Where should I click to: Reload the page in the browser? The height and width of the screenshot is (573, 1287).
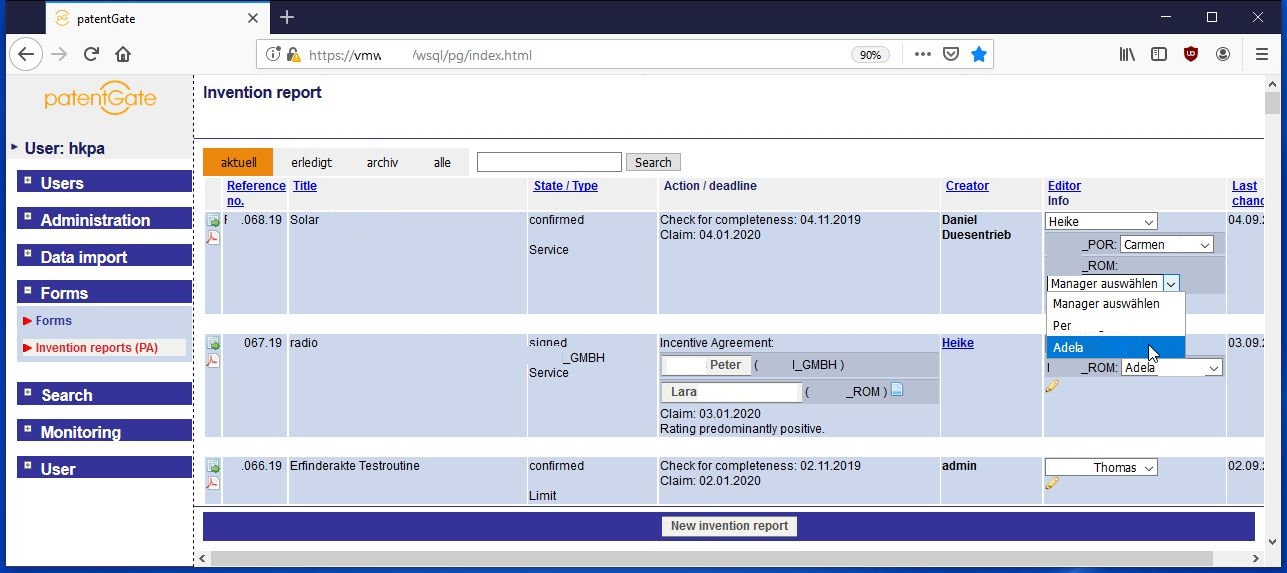(x=91, y=54)
